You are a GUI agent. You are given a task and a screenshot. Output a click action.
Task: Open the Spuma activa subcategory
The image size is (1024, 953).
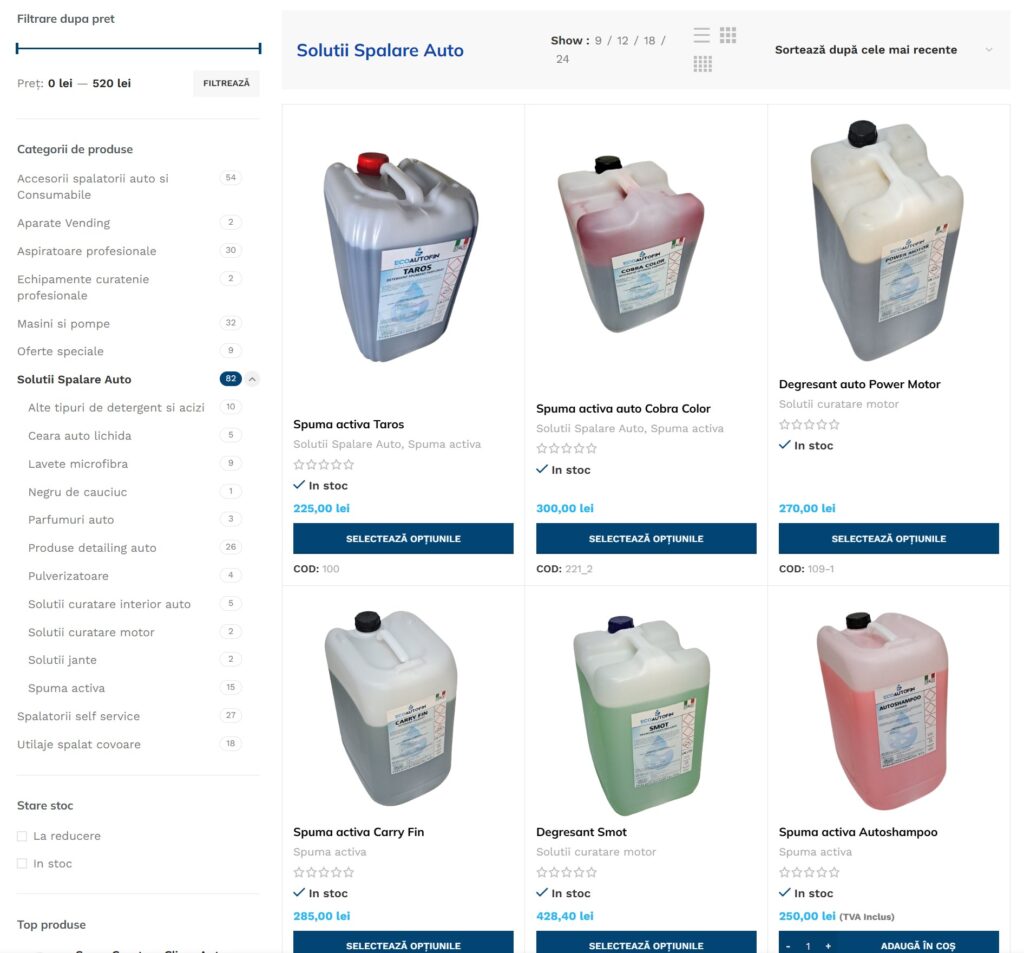tap(66, 688)
